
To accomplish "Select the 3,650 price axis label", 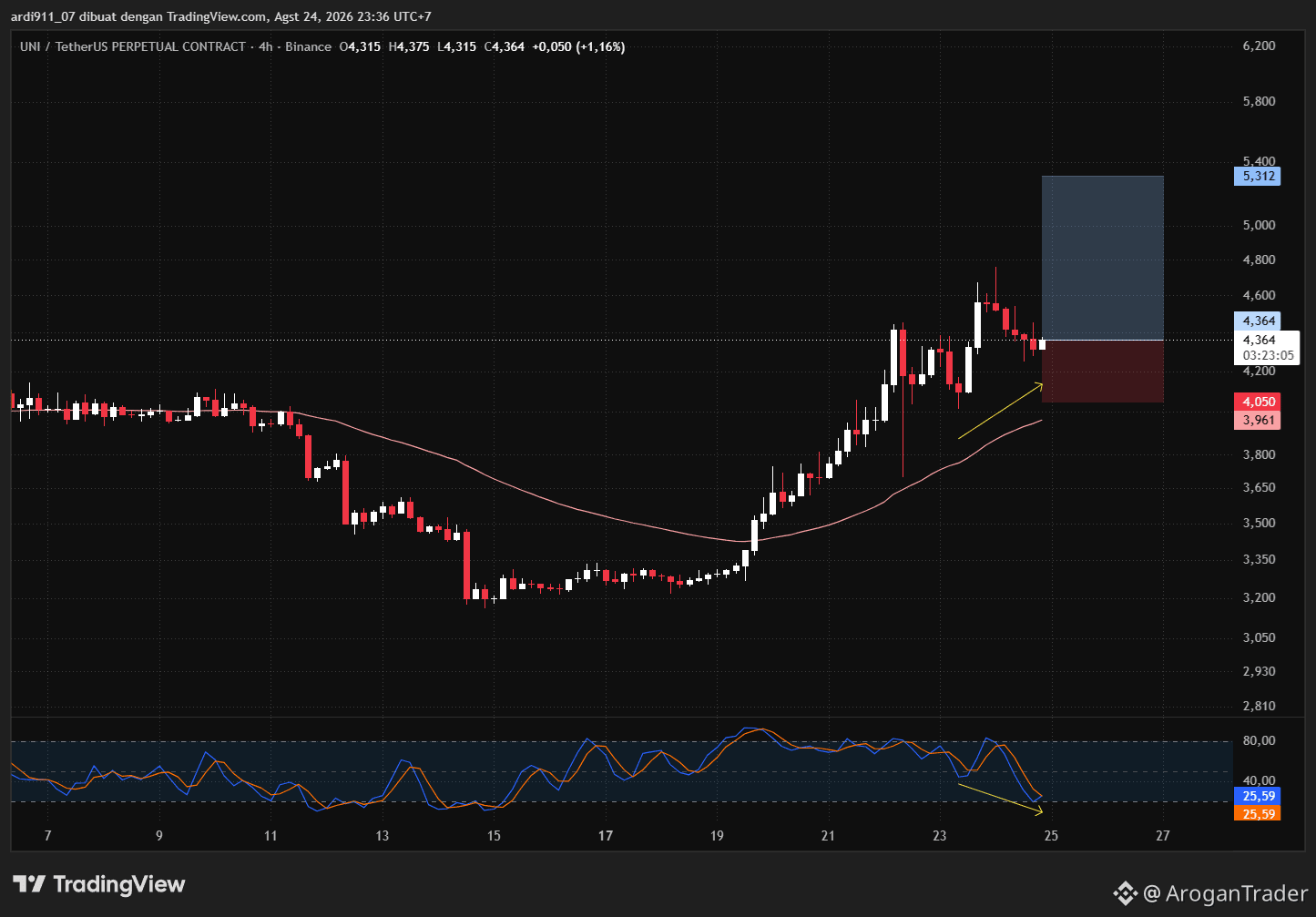I will 1259,487.
